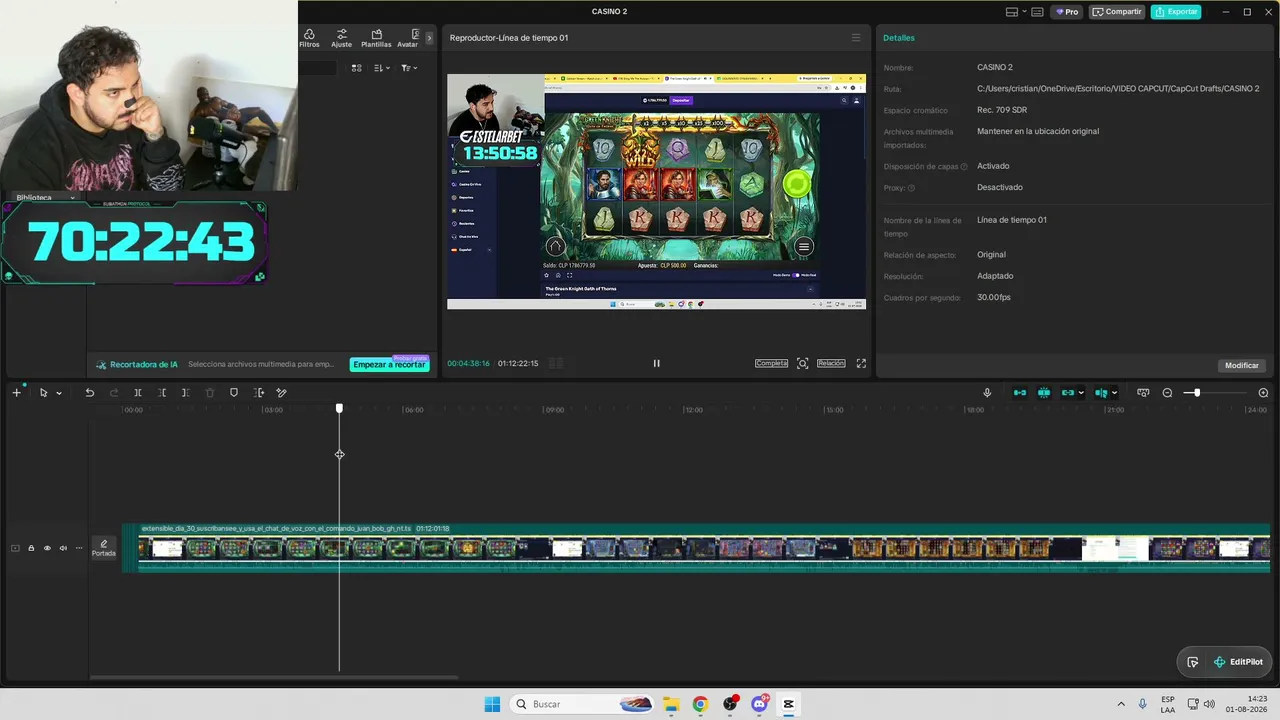
Task: Open the Plantillas tab
Action: tap(376, 38)
